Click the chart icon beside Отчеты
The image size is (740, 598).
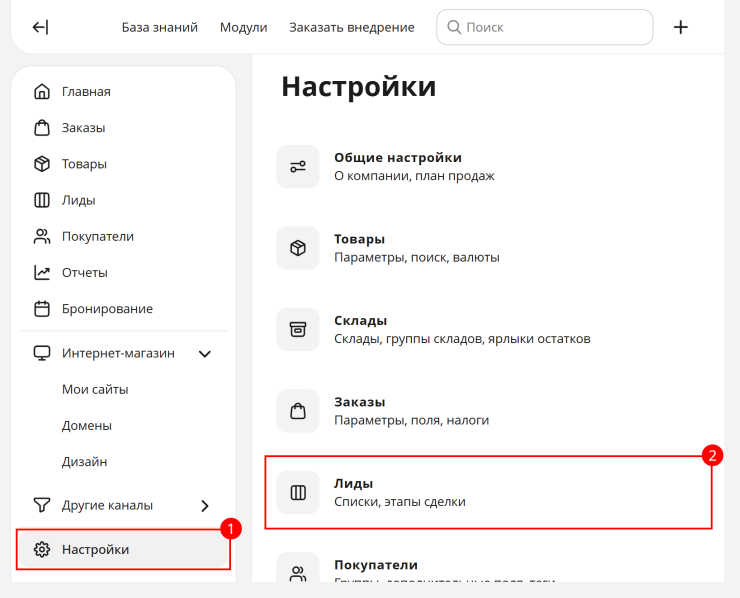(42, 272)
